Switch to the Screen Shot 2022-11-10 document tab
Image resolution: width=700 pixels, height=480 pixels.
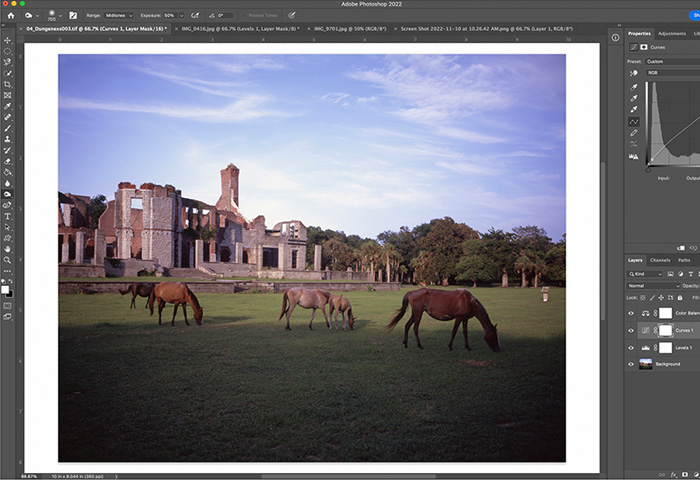coord(487,29)
